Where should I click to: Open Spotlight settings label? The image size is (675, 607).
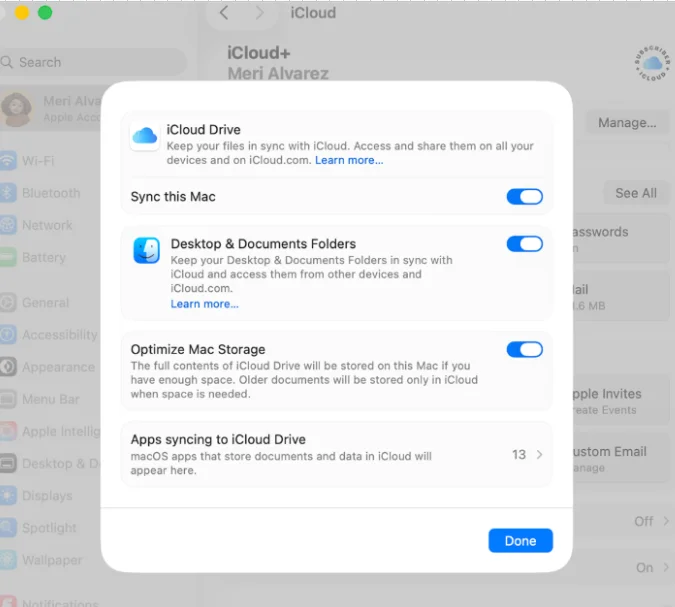pos(49,528)
